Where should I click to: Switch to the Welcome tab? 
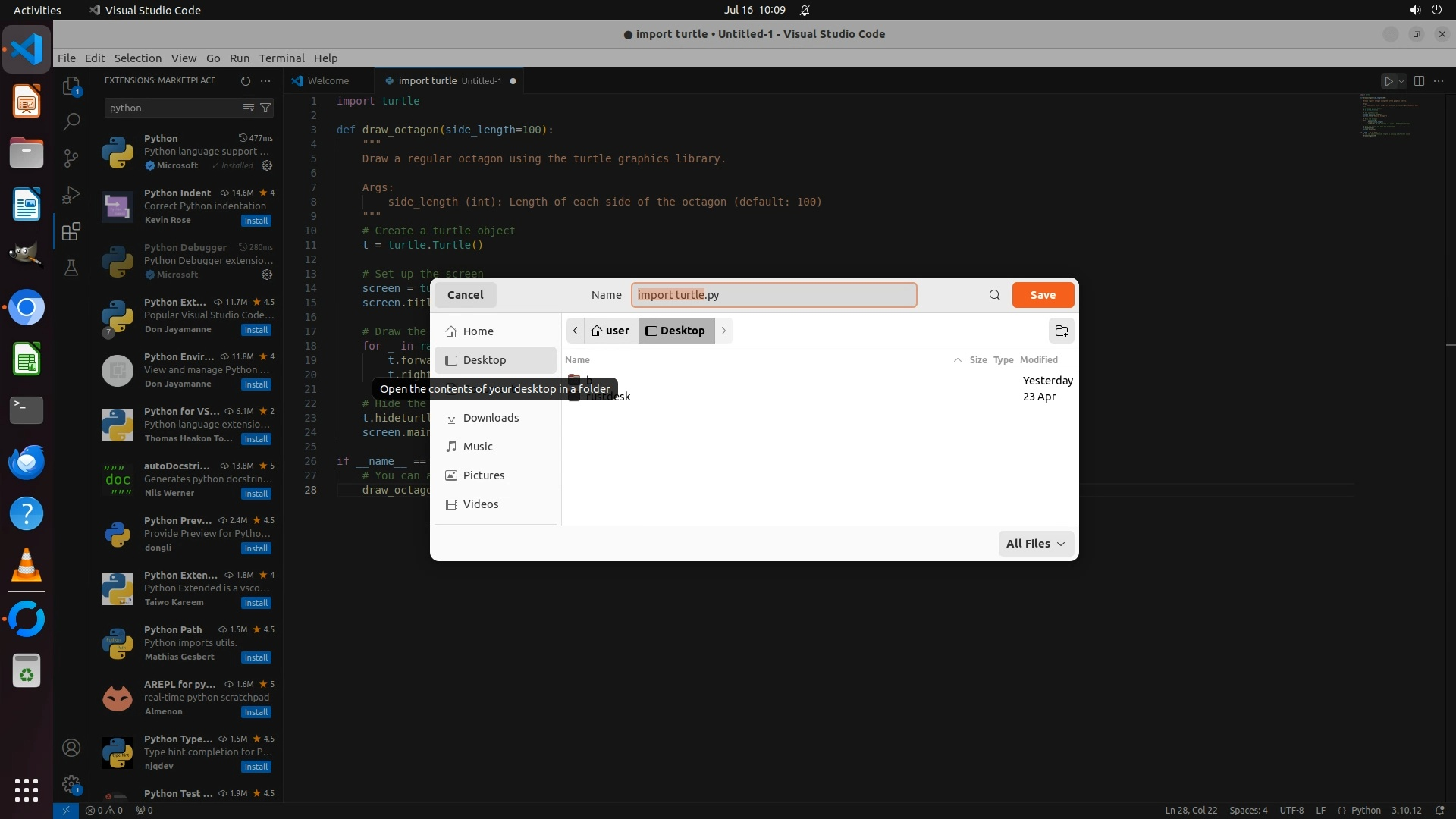tap(328, 81)
